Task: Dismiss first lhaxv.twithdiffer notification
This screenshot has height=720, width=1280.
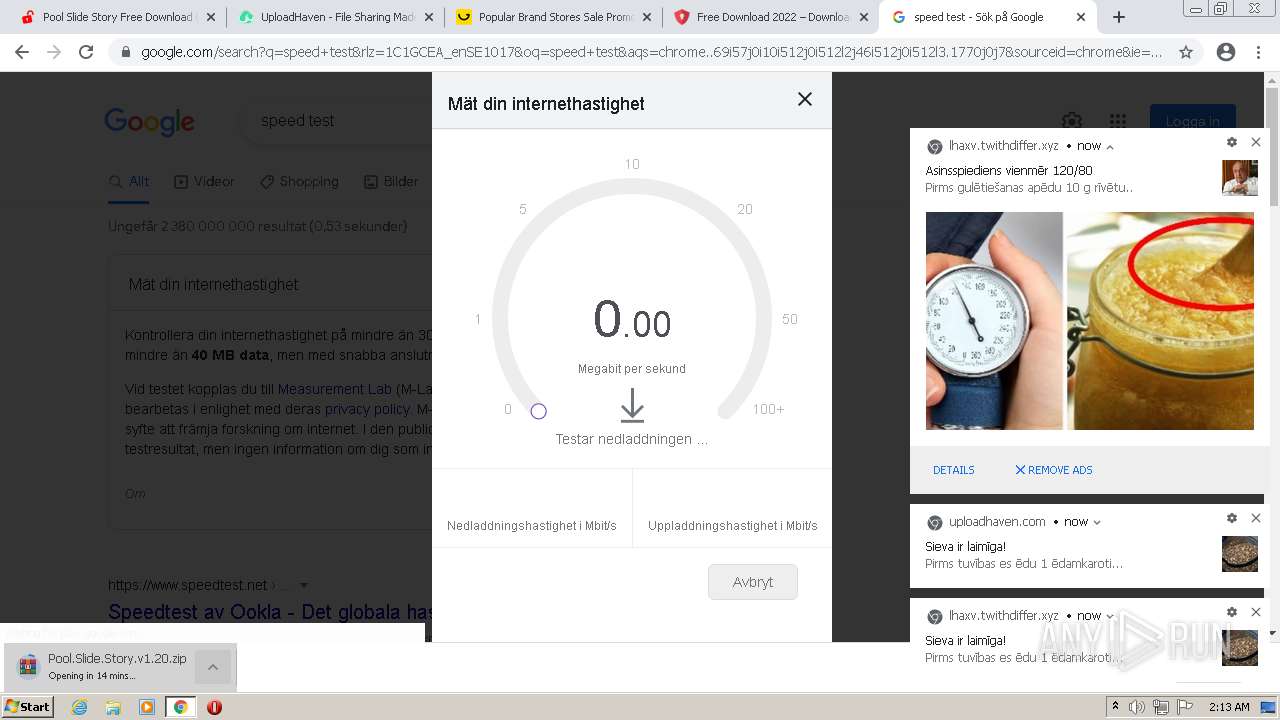Action: pyautogui.click(x=1256, y=142)
